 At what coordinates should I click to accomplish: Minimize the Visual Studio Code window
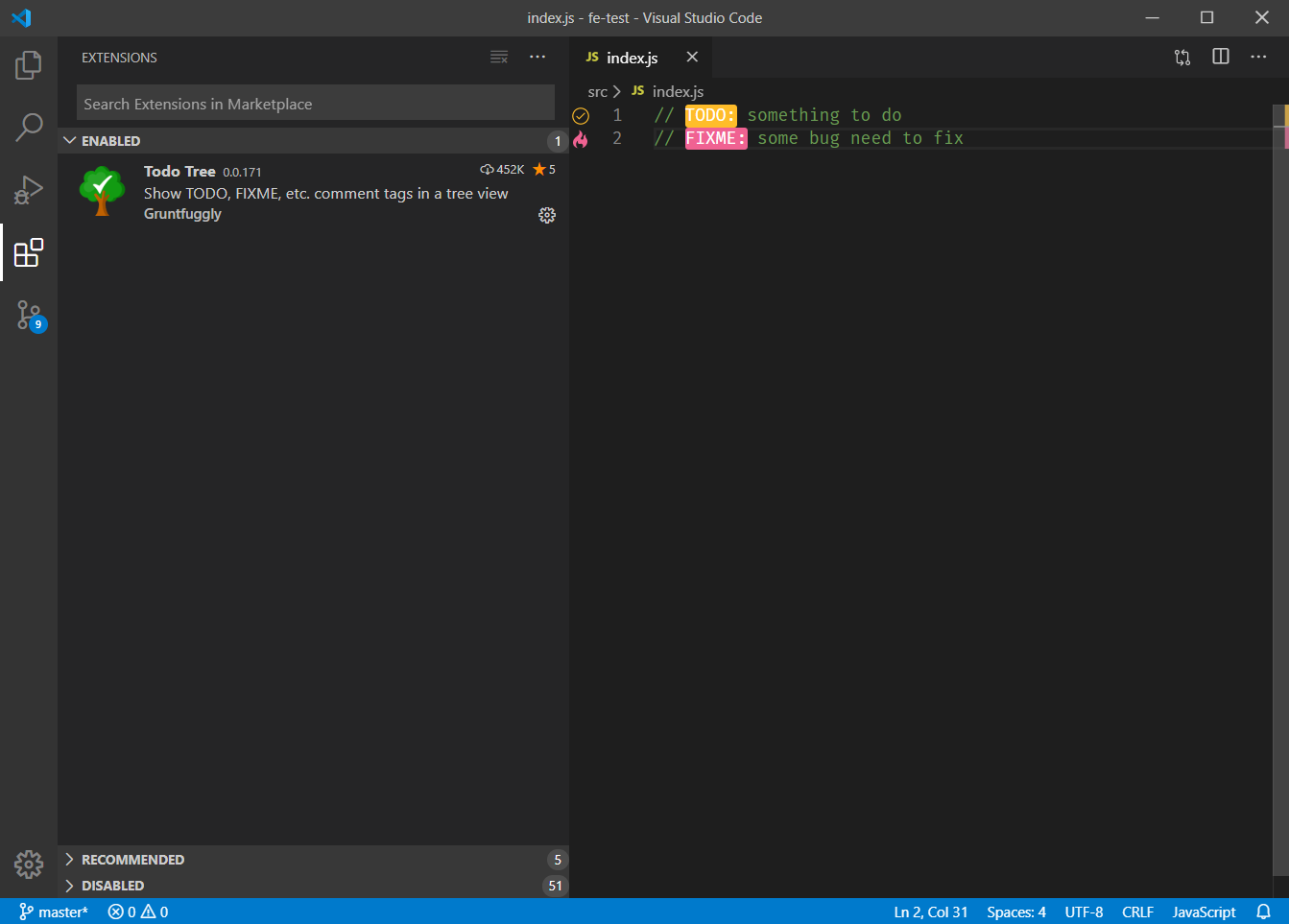click(x=1153, y=17)
